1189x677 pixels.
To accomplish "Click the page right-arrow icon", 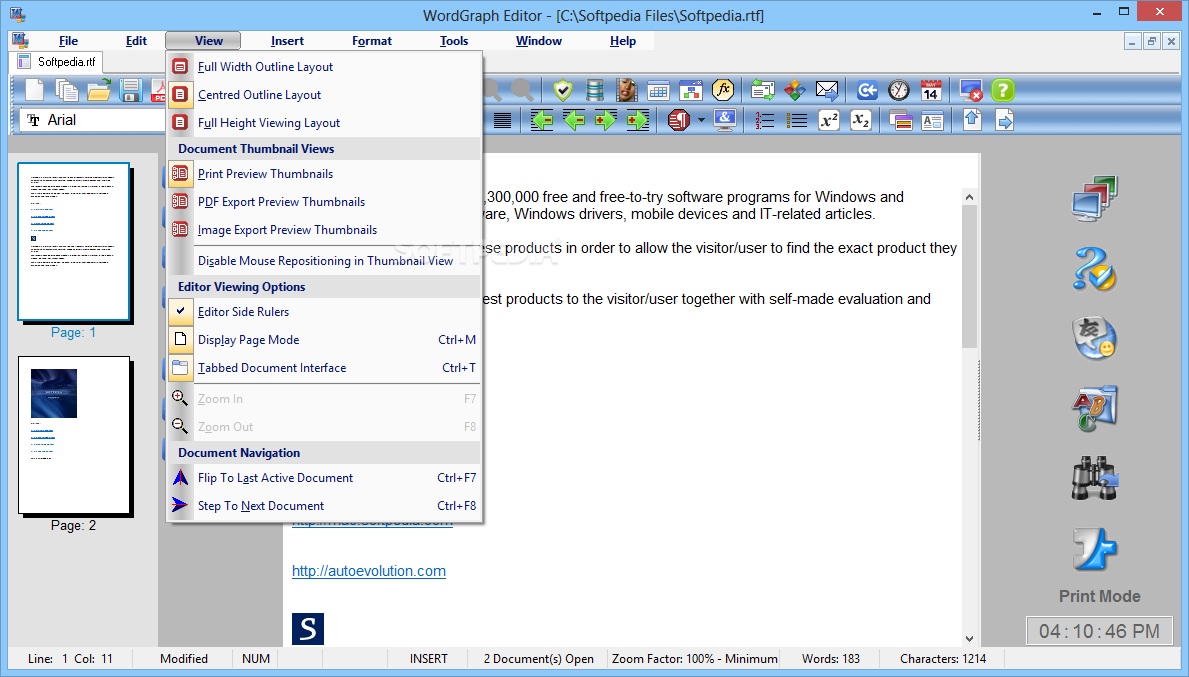I will (1004, 120).
